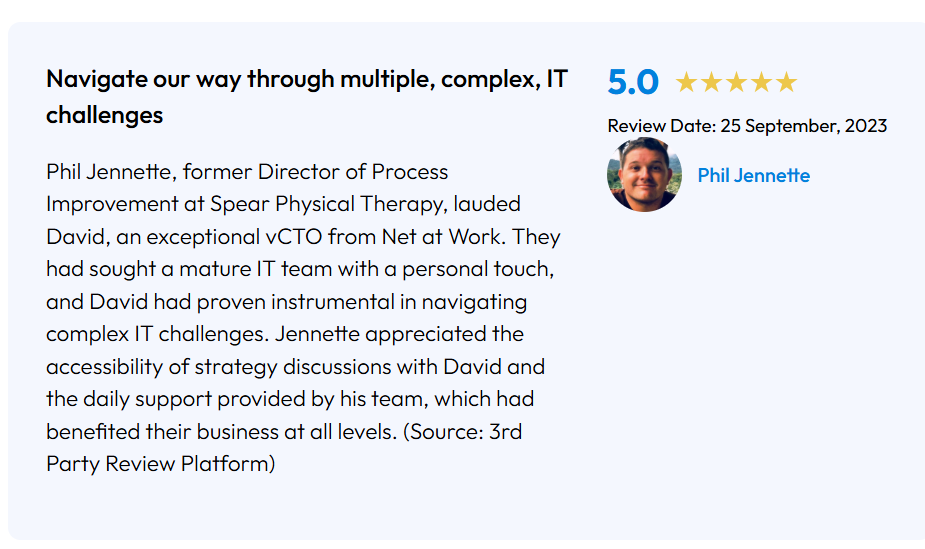The height and width of the screenshot is (549, 925).
Task: Click "Spear Physical Therapy" in the review text
Action: pos(327,204)
